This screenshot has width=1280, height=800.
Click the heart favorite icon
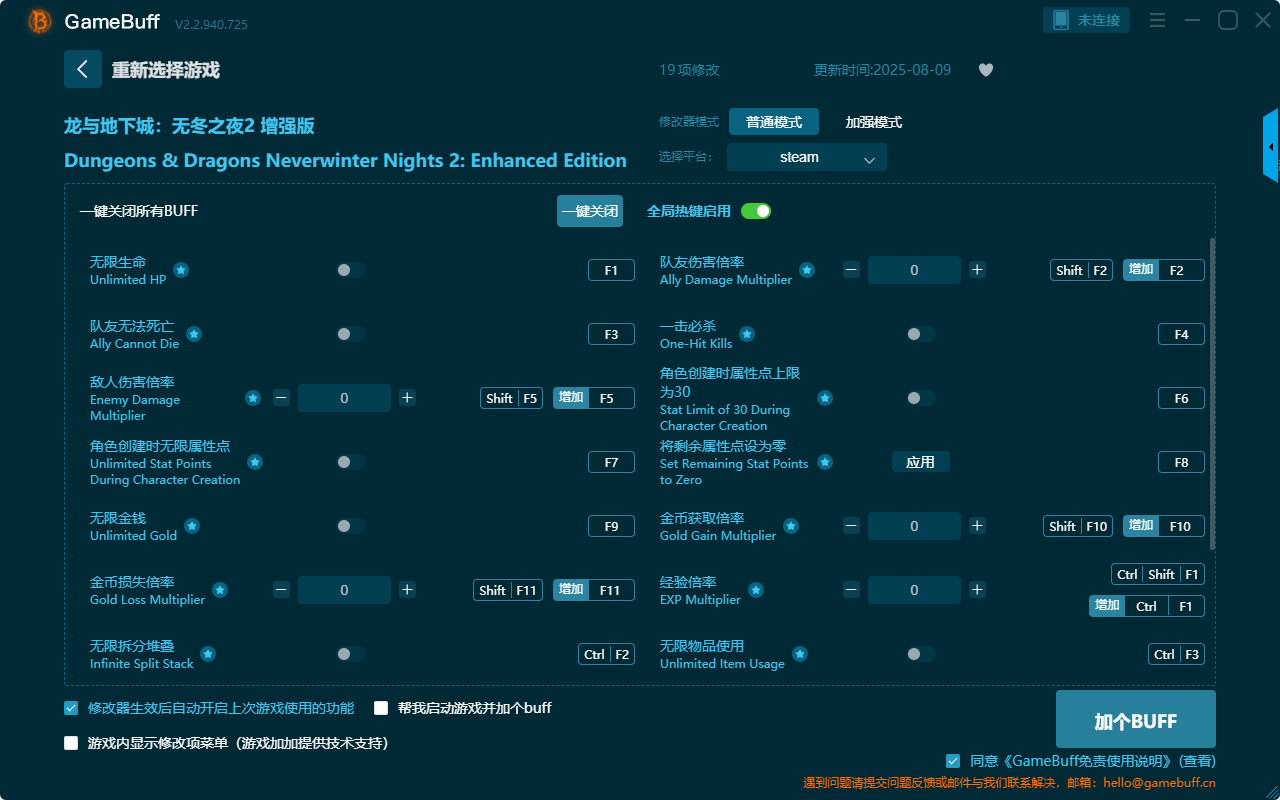tap(986, 70)
